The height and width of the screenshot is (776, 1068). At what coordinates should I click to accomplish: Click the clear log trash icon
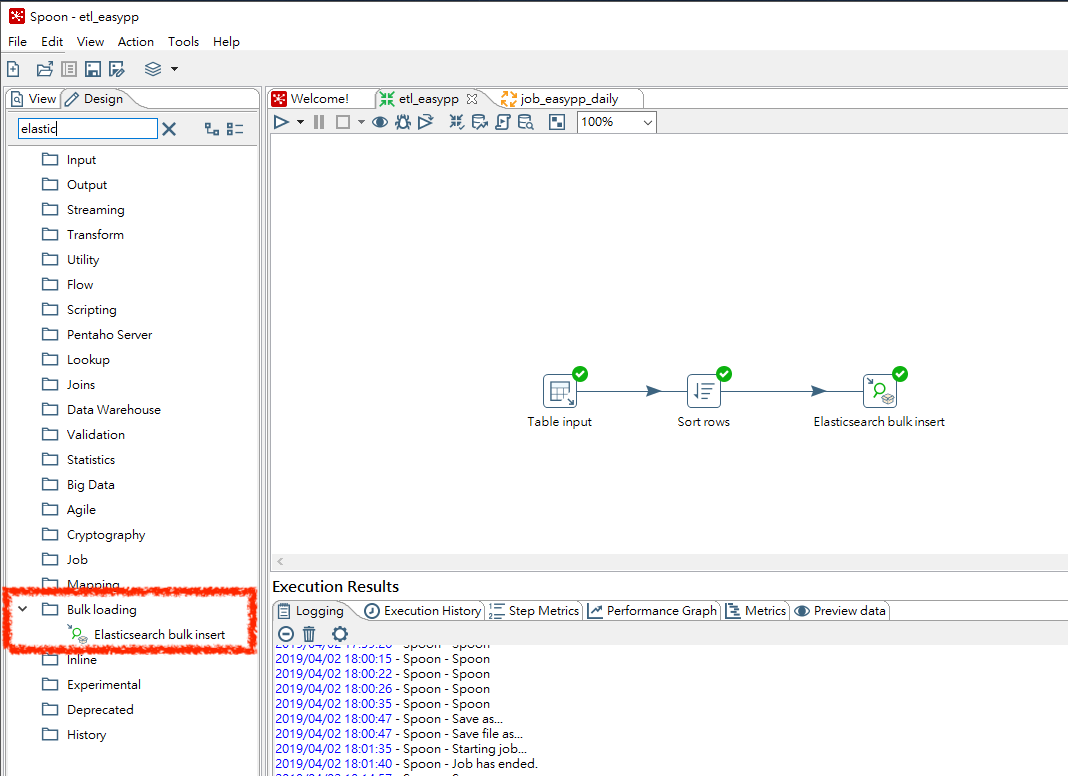(x=309, y=634)
